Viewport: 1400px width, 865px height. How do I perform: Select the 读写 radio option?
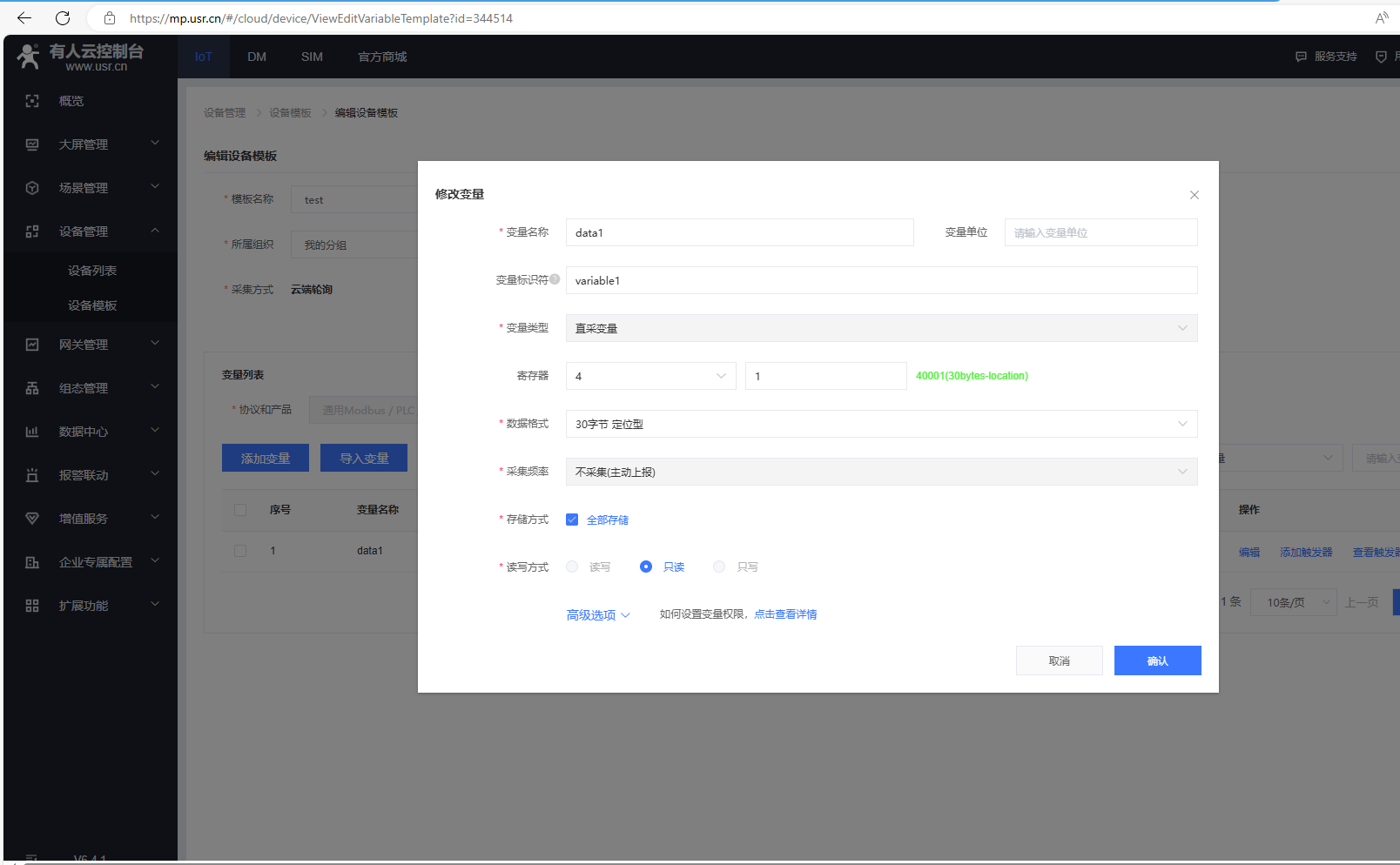[572, 567]
